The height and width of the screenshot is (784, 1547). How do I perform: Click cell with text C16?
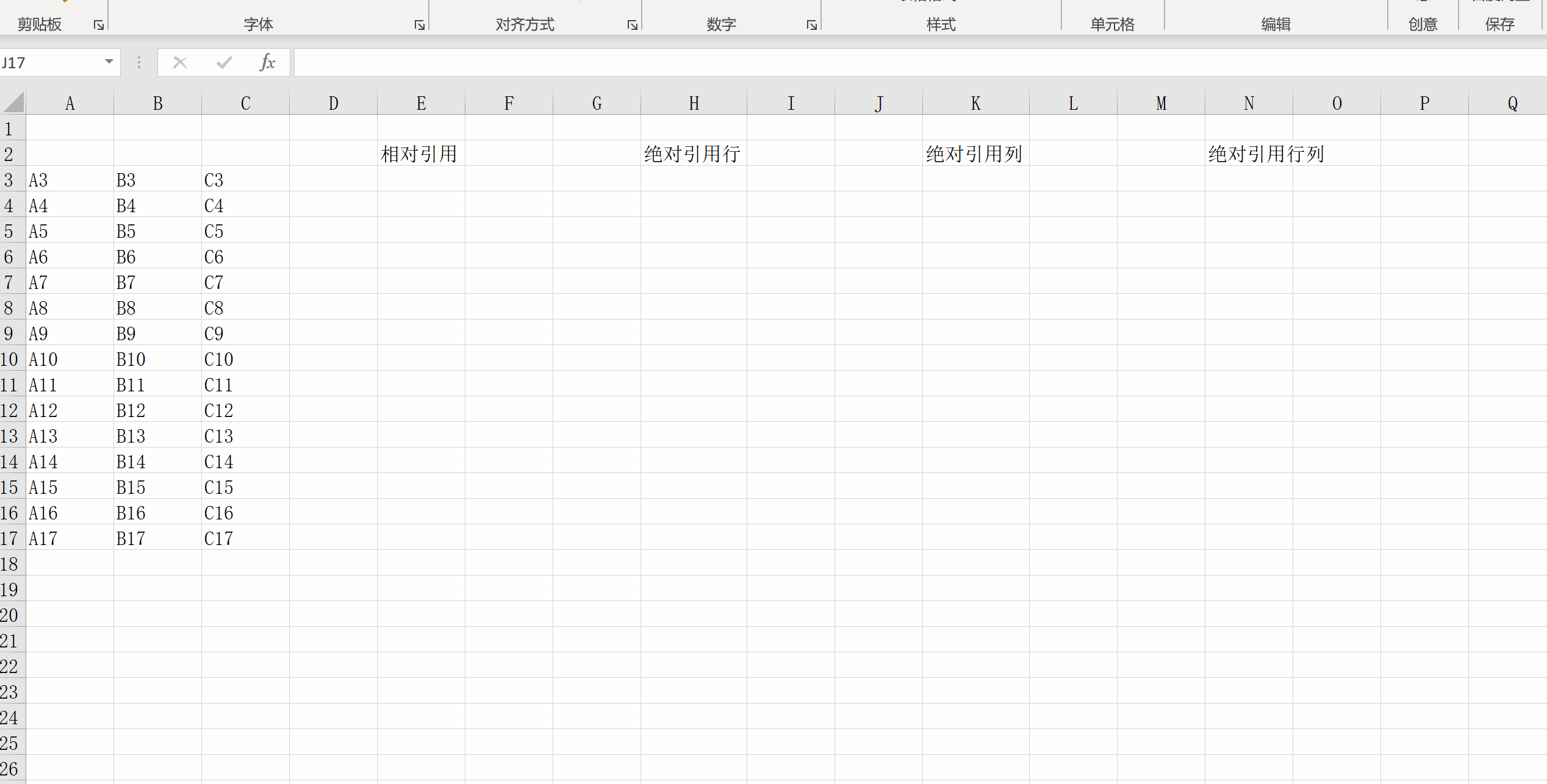point(245,513)
